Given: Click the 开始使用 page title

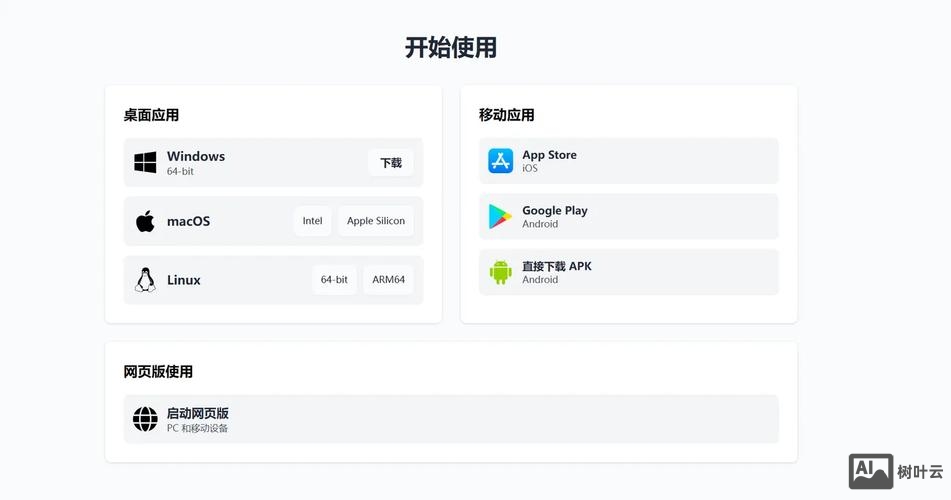Looking at the screenshot, I should pos(451,47).
